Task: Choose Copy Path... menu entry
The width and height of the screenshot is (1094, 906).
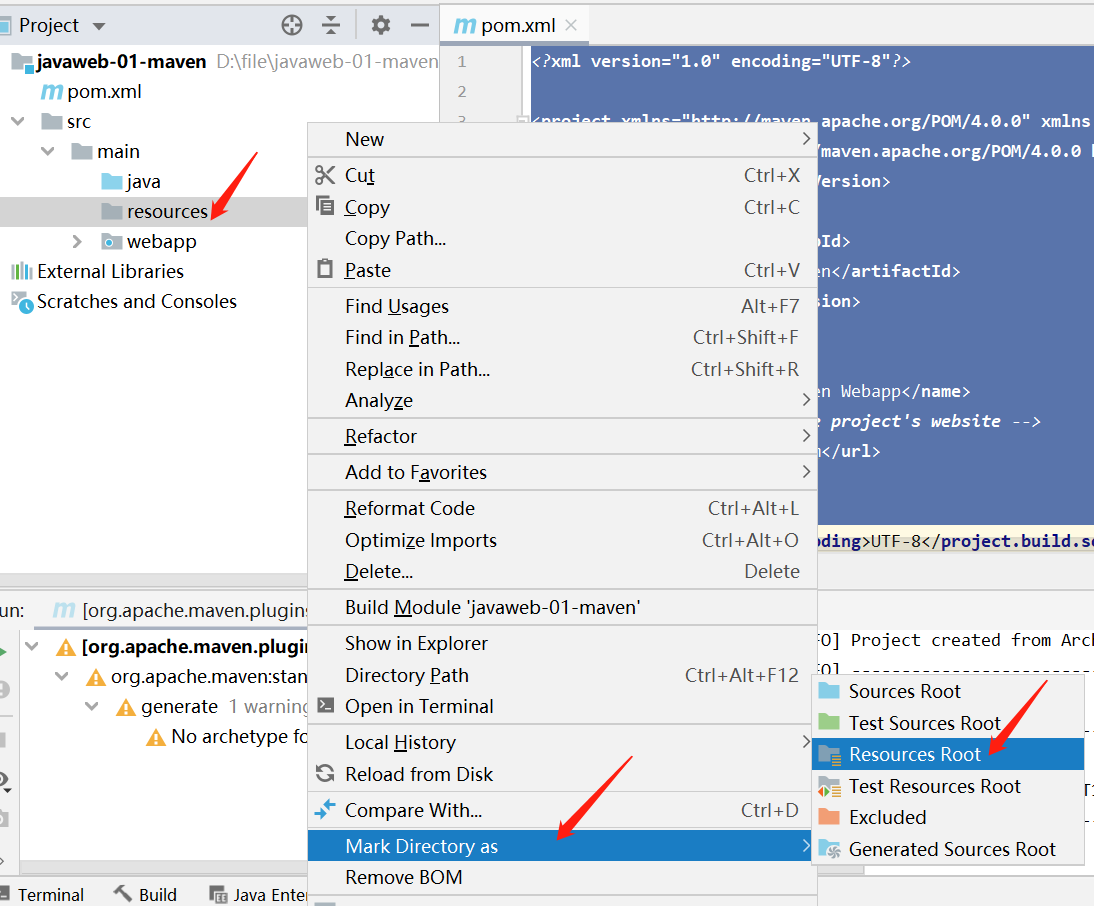Action: click(x=562, y=239)
